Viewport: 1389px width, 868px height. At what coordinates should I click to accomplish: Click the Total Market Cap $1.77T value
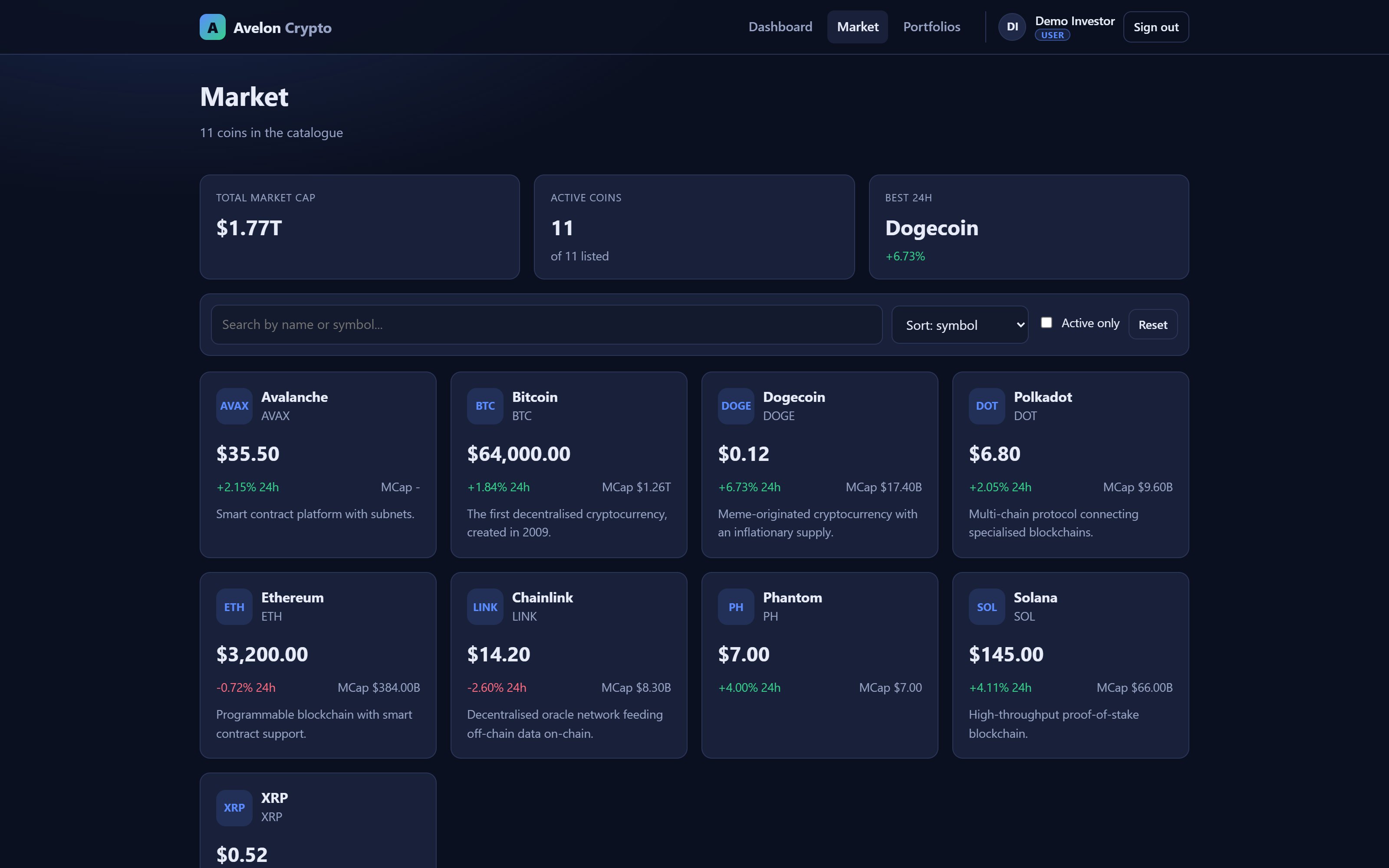click(x=249, y=228)
